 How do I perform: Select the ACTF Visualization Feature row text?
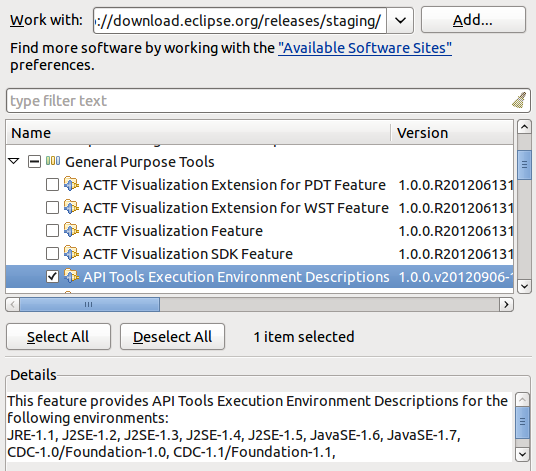[x=173, y=231]
